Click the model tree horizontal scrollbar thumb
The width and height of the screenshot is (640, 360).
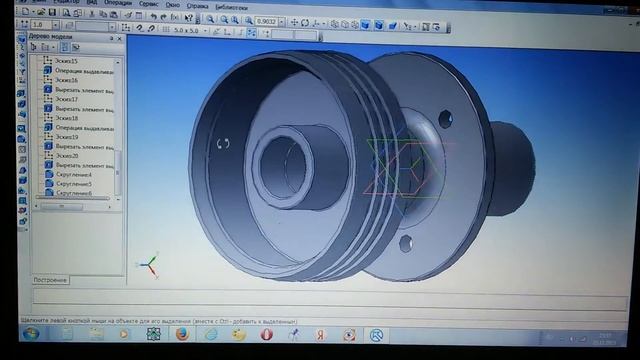[x=62, y=207]
